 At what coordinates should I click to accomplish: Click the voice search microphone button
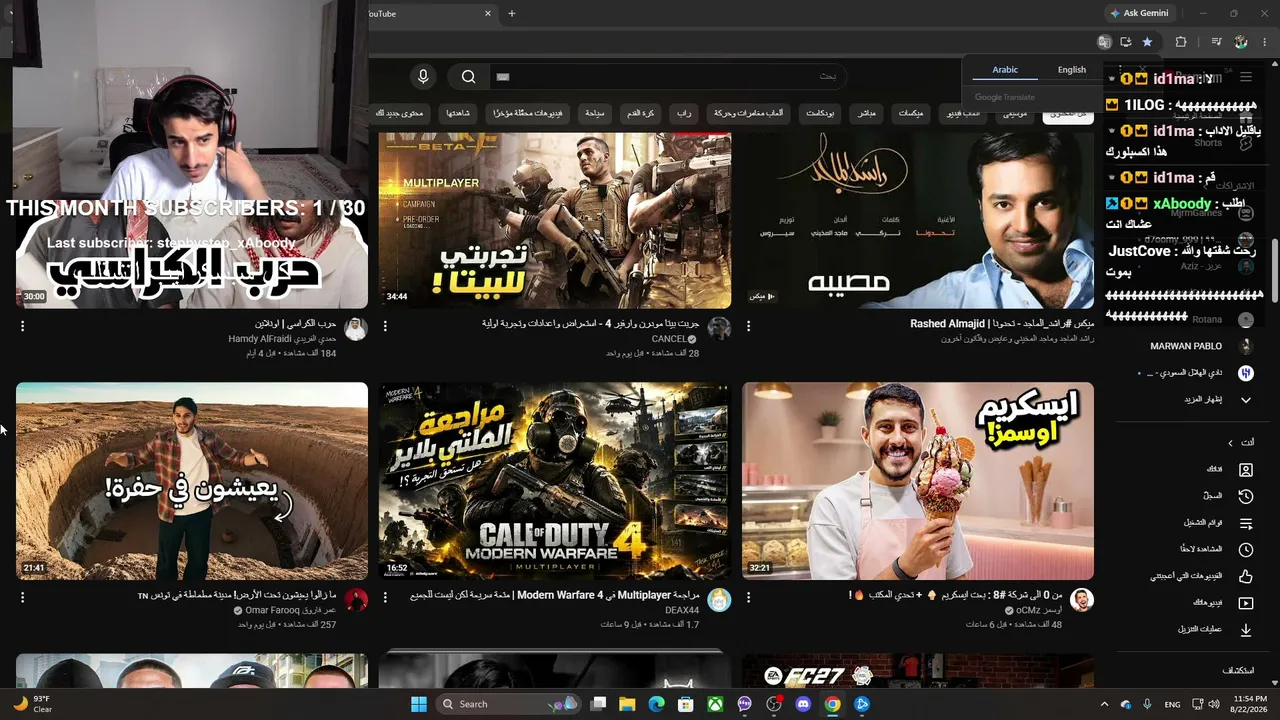click(423, 77)
